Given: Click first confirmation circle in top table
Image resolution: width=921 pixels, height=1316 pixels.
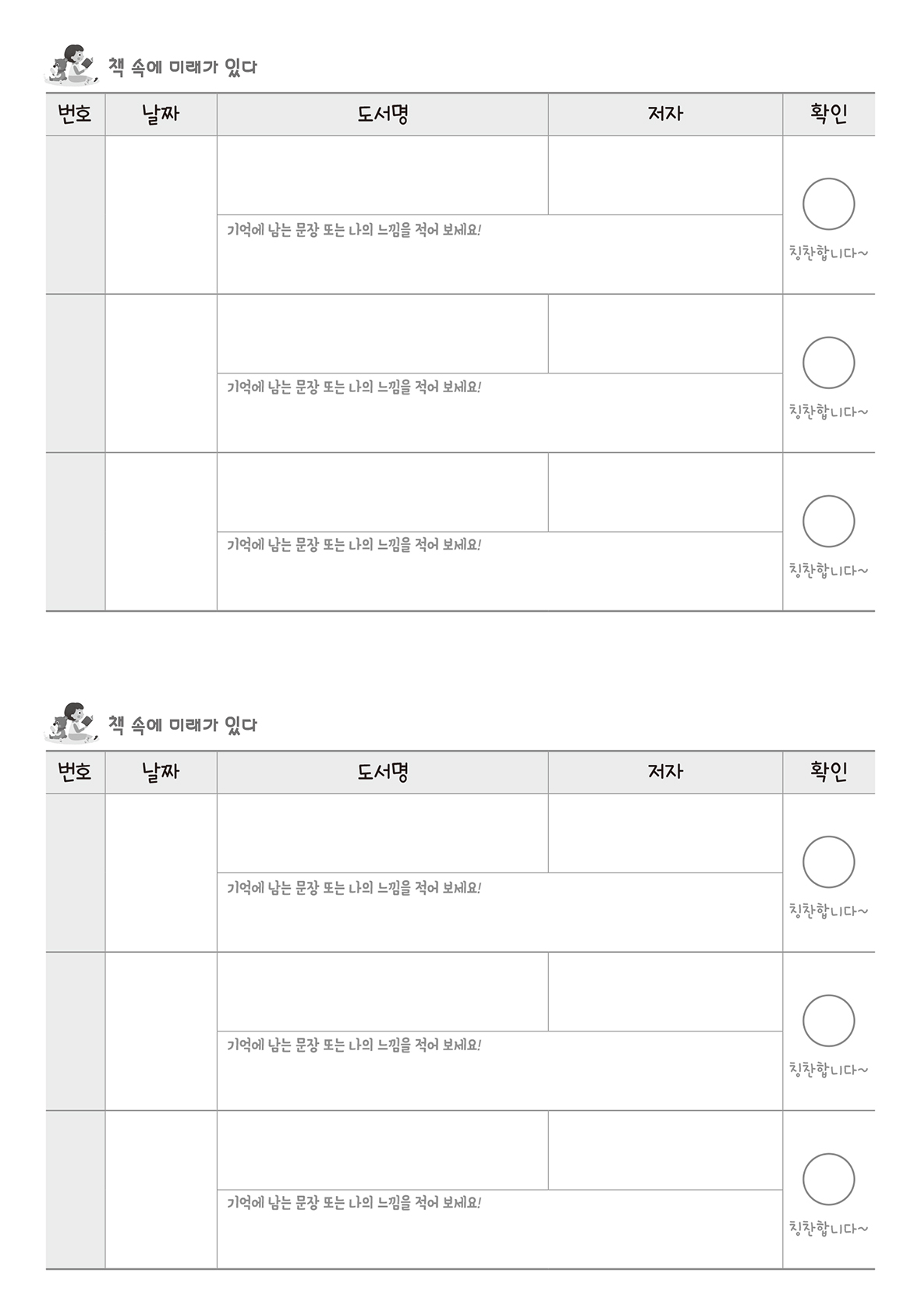Looking at the screenshot, I should (828, 204).
